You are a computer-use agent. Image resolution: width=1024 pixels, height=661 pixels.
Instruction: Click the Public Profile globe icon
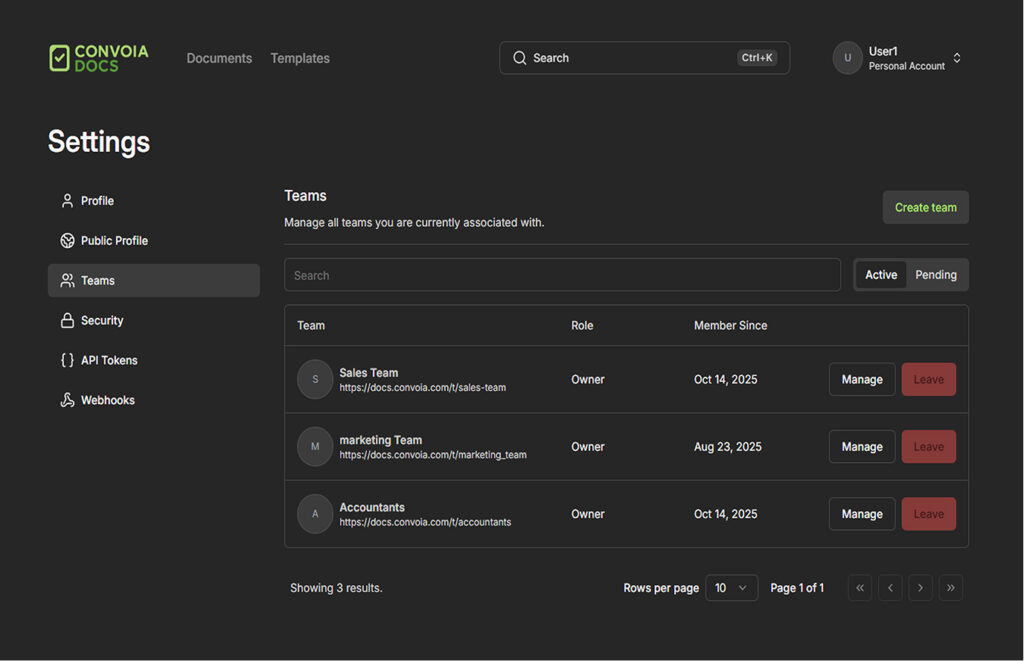(x=67, y=241)
